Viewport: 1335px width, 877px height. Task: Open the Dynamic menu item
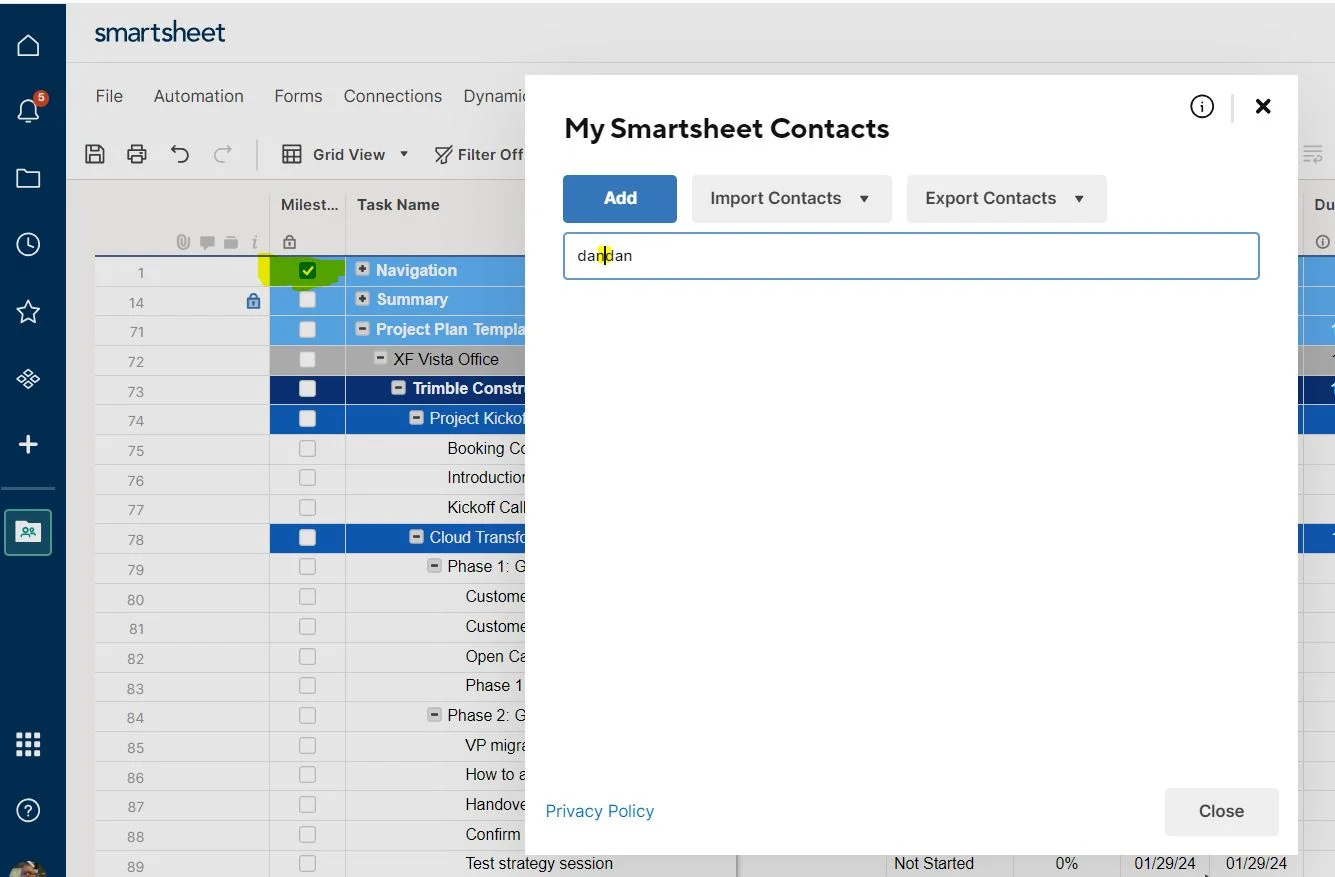pyautogui.click(x=494, y=96)
